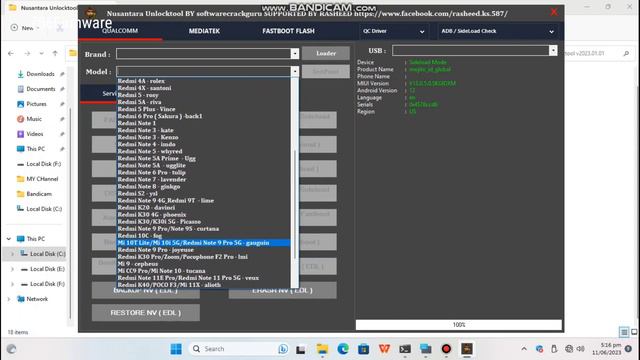This screenshot has height=360, width=640.
Task: Select Redmi K40/POCO F3/Mi 11X - alioth
Action: 169,285
